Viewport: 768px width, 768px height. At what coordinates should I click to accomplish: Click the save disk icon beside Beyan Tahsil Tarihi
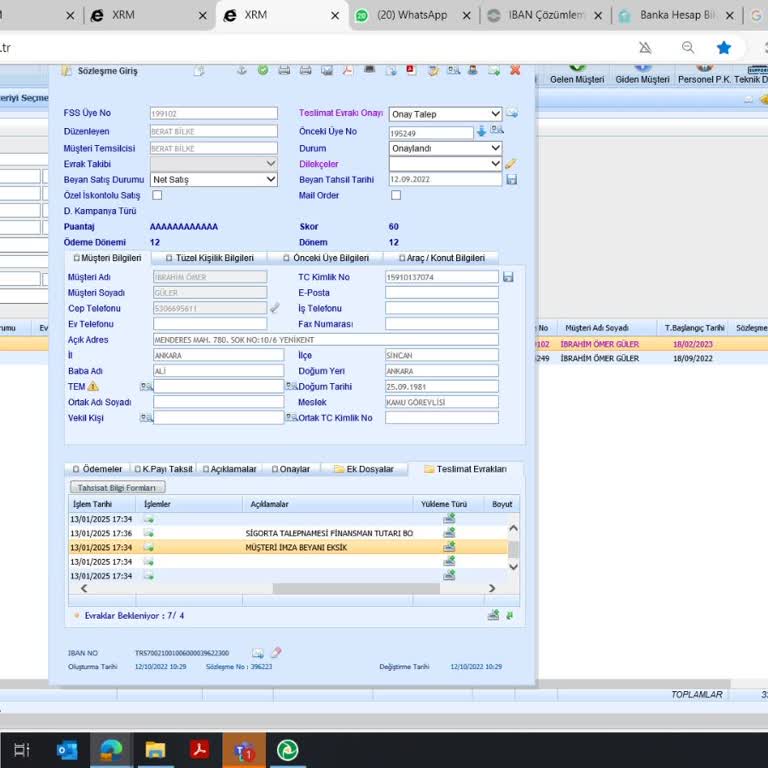coord(512,180)
